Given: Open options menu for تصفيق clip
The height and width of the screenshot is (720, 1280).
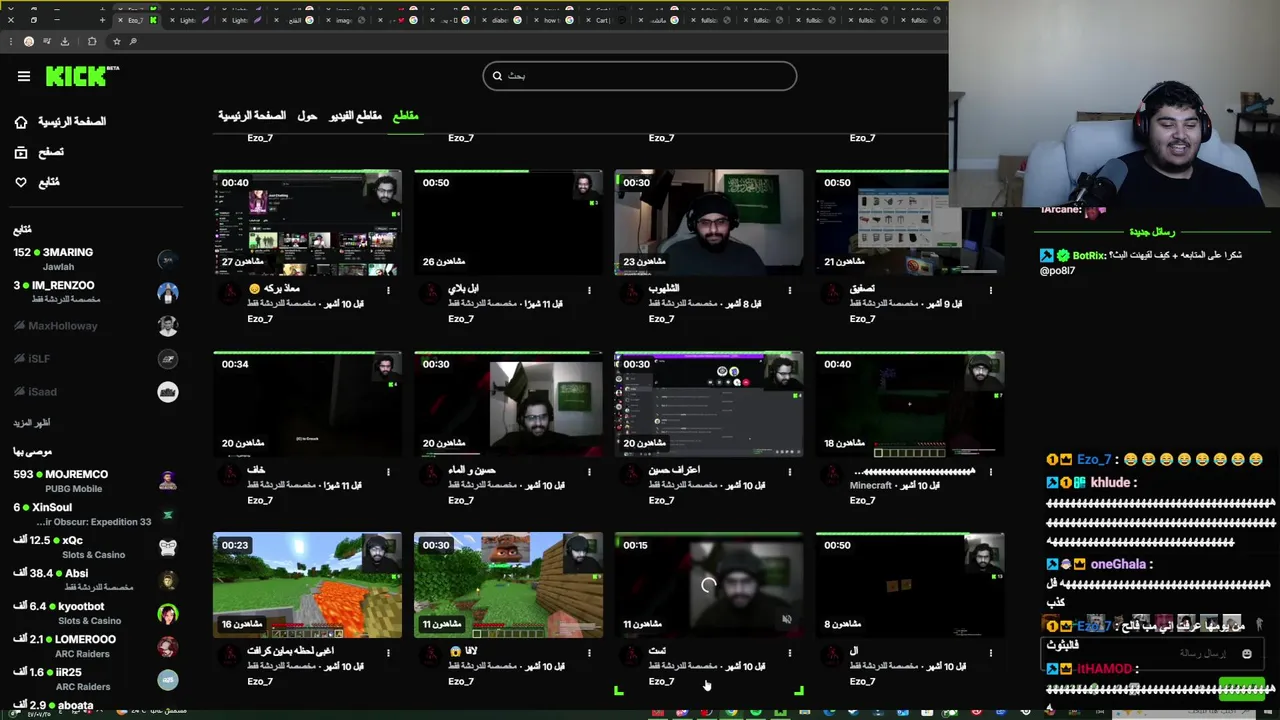Looking at the screenshot, I should (x=991, y=291).
